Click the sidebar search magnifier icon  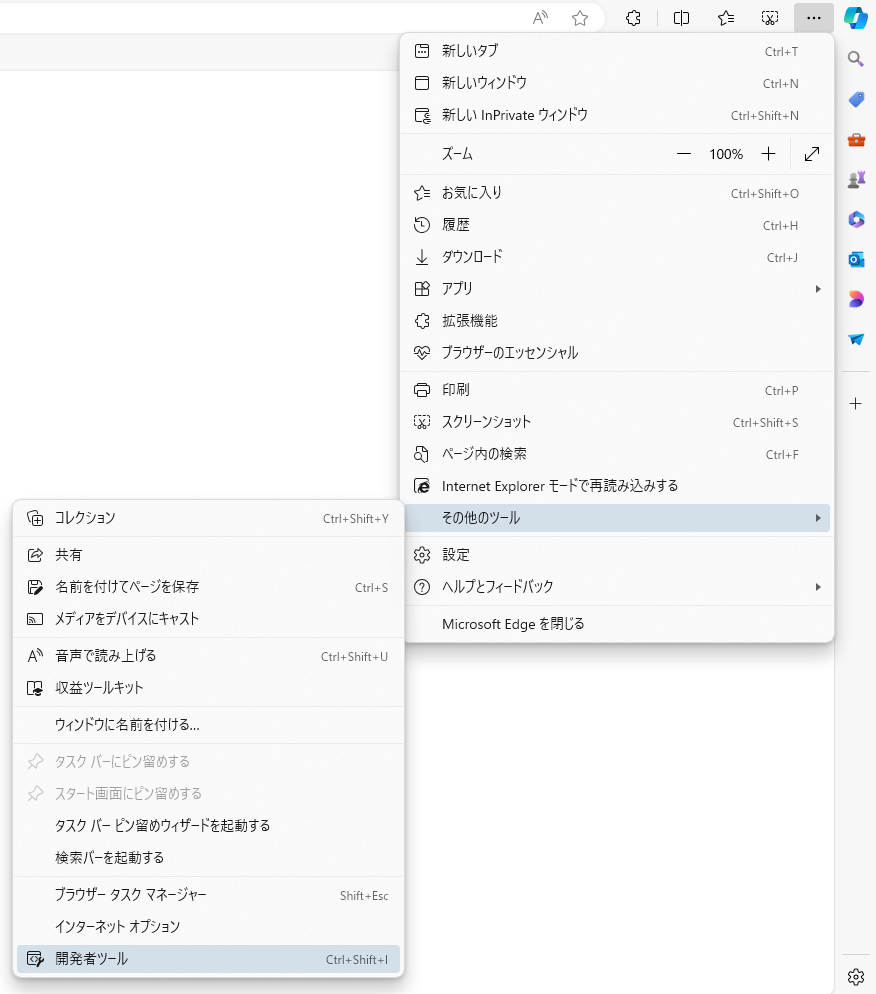pyautogui.click(x=856, y=59)
